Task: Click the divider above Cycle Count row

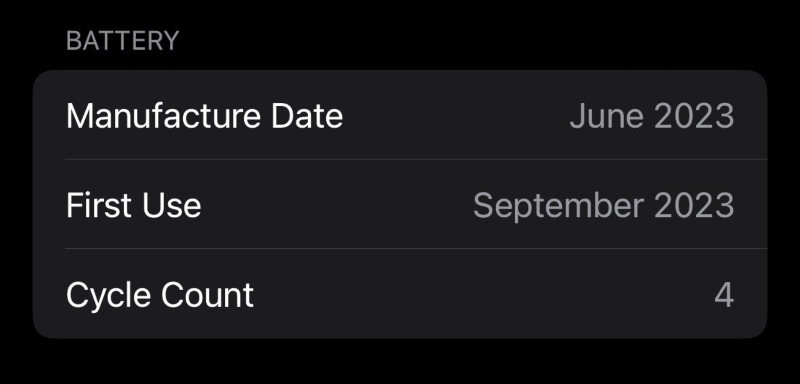Action: (416, 249)
